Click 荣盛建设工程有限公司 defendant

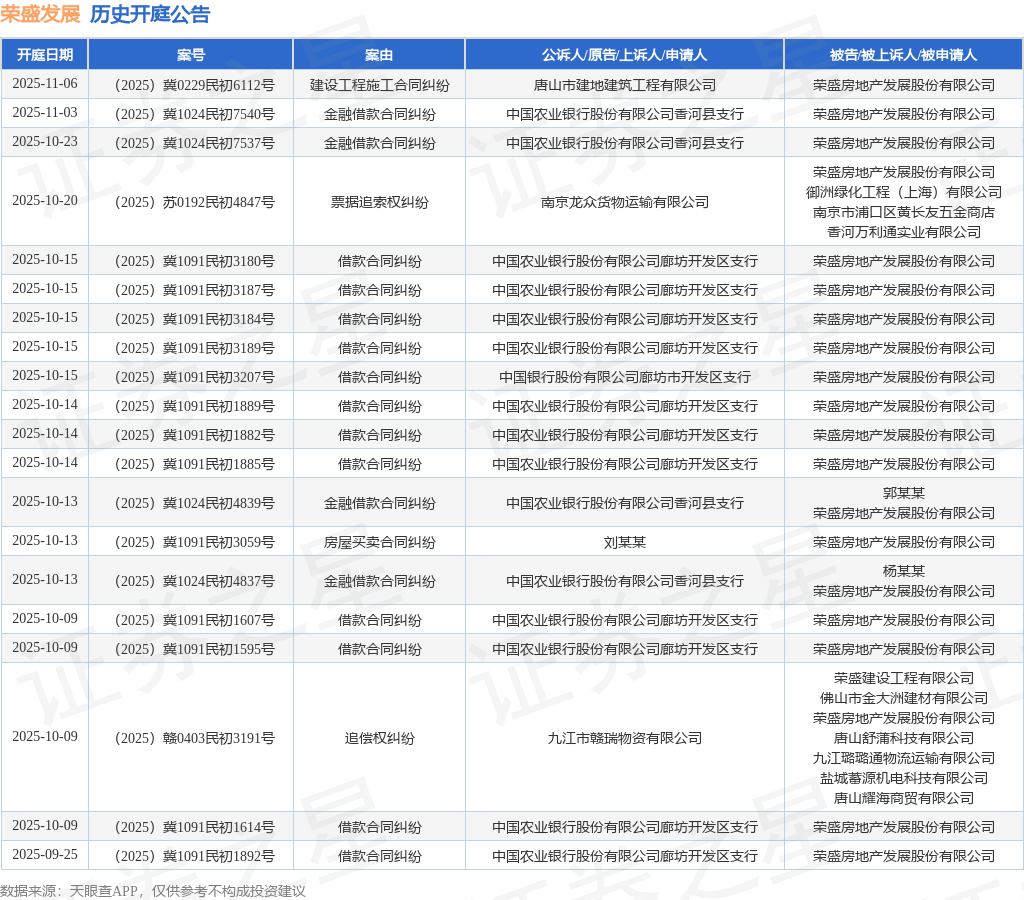click(903, 678)
